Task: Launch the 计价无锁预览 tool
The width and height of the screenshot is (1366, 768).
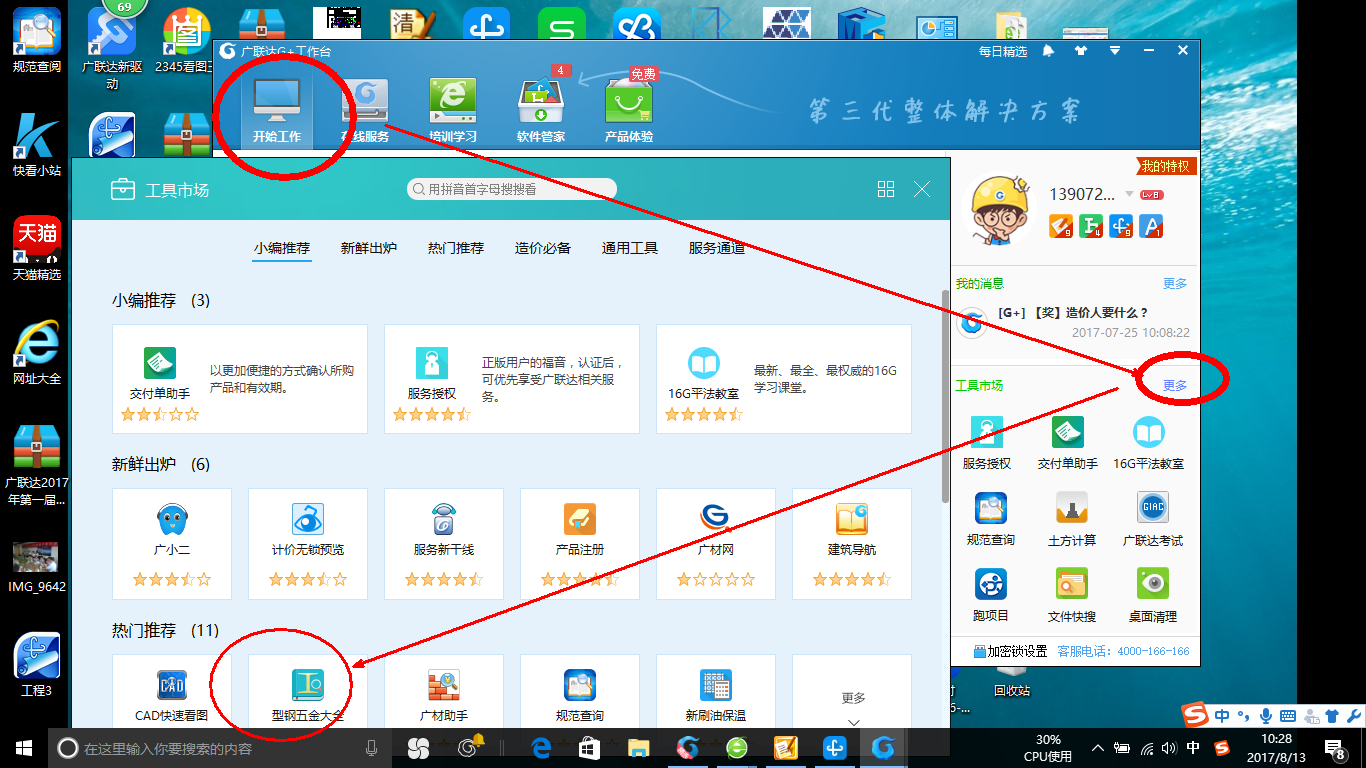Action: pos(308,543)
